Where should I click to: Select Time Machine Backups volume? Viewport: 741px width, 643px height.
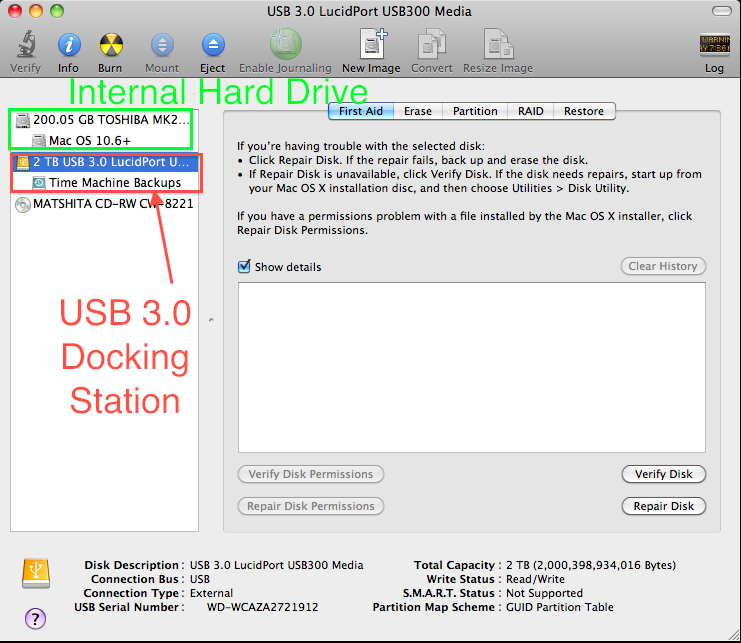click(x=104, y=183)
